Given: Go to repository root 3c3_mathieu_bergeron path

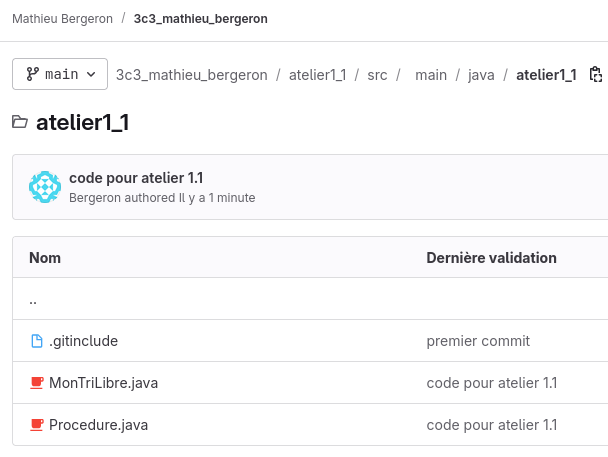Looking at the screenshot, I should 192,75.
